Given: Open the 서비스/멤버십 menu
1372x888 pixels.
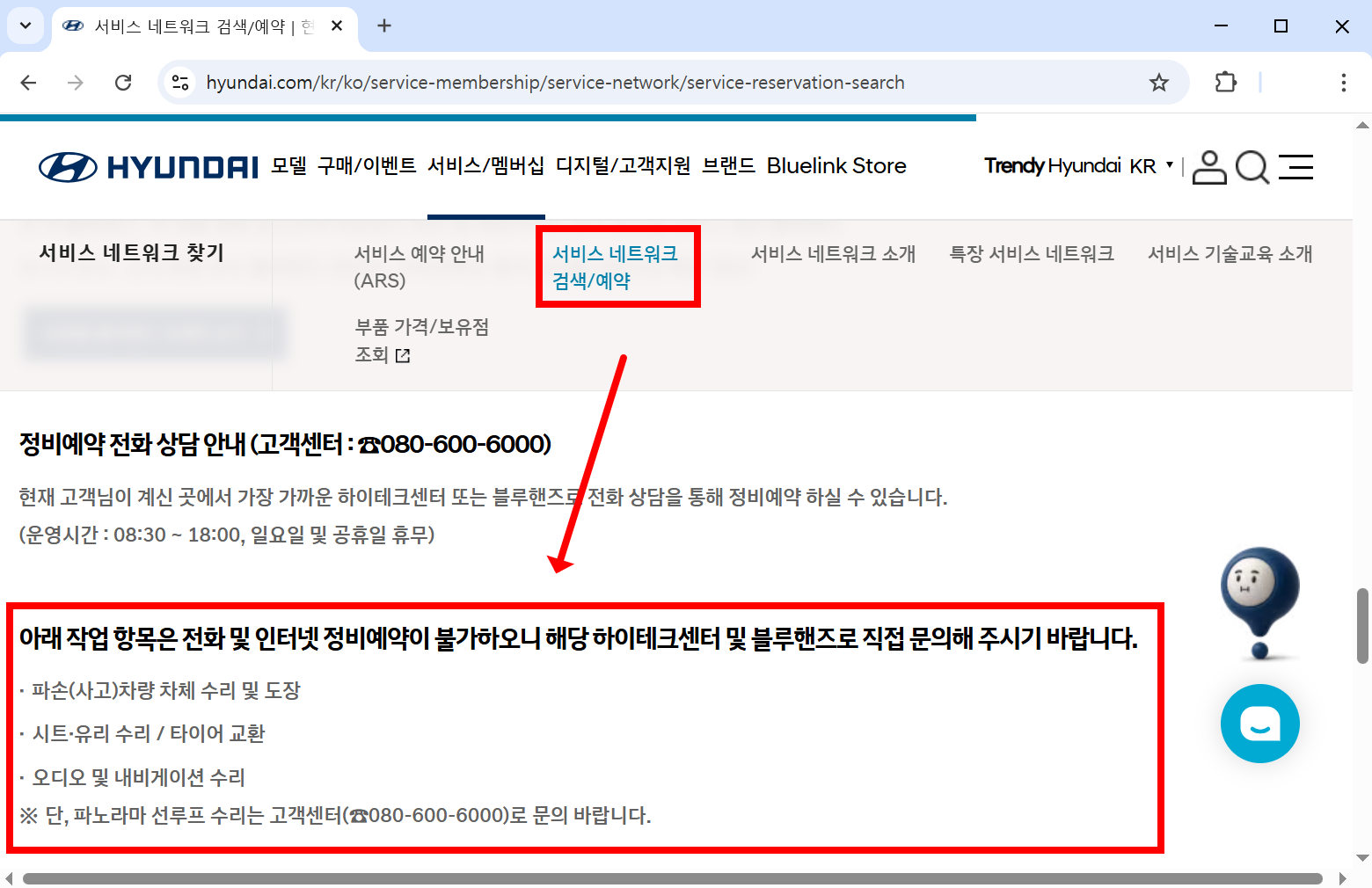Looking at the screenshot, I should click(485, 165).
